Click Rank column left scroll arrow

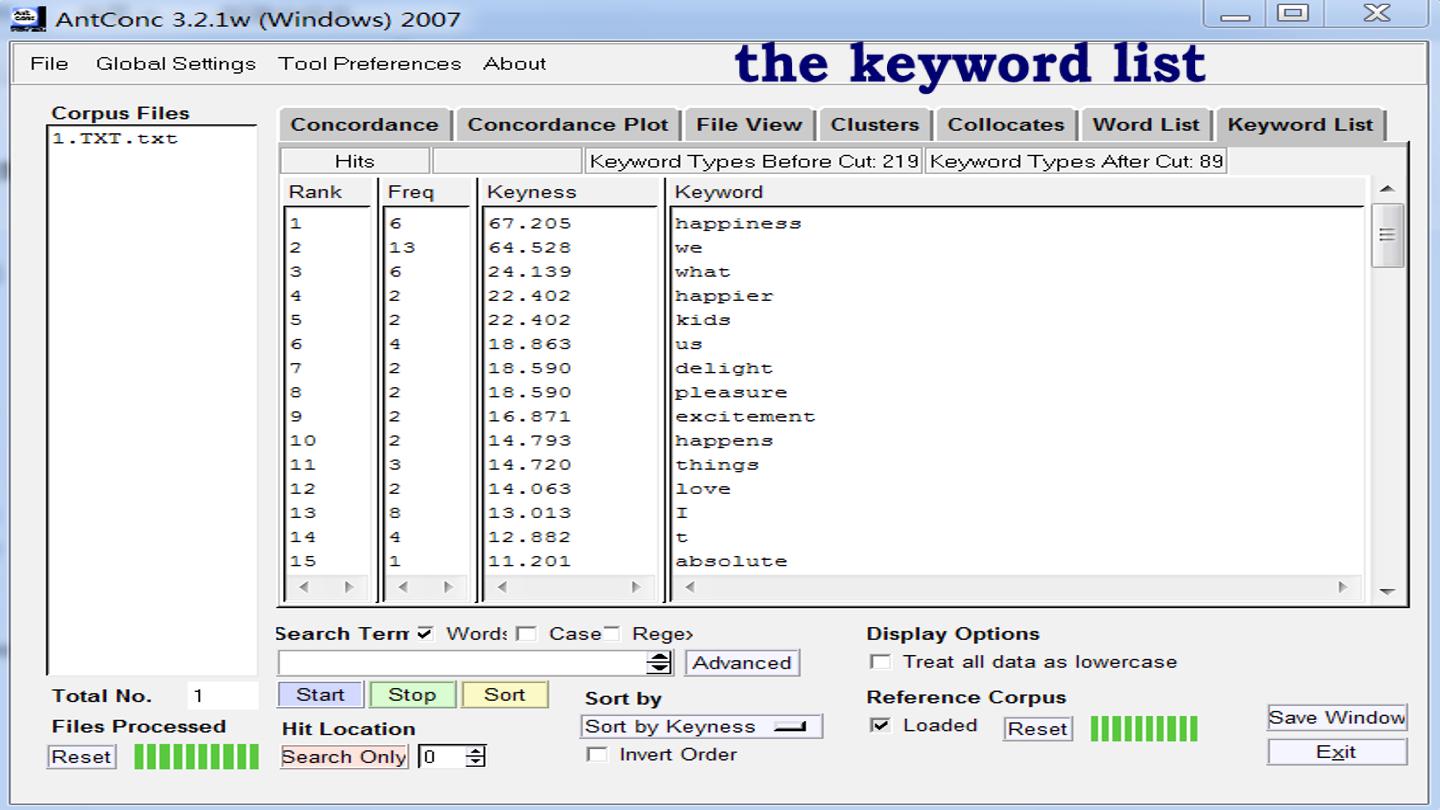click(304, 588)
